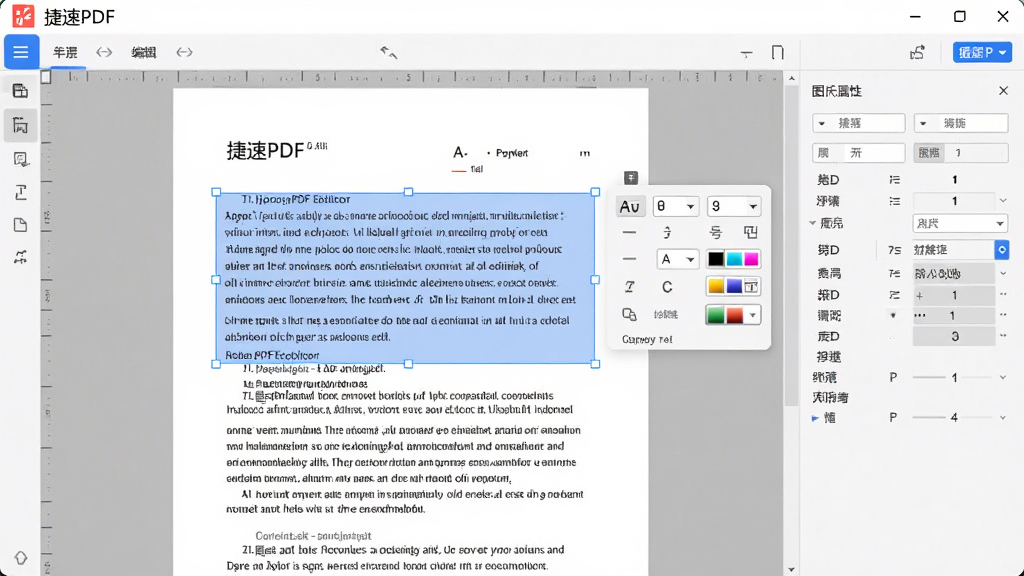Open the font size dropdown showing 8
The image size is (1024, 576).
[x=675, y=206]
